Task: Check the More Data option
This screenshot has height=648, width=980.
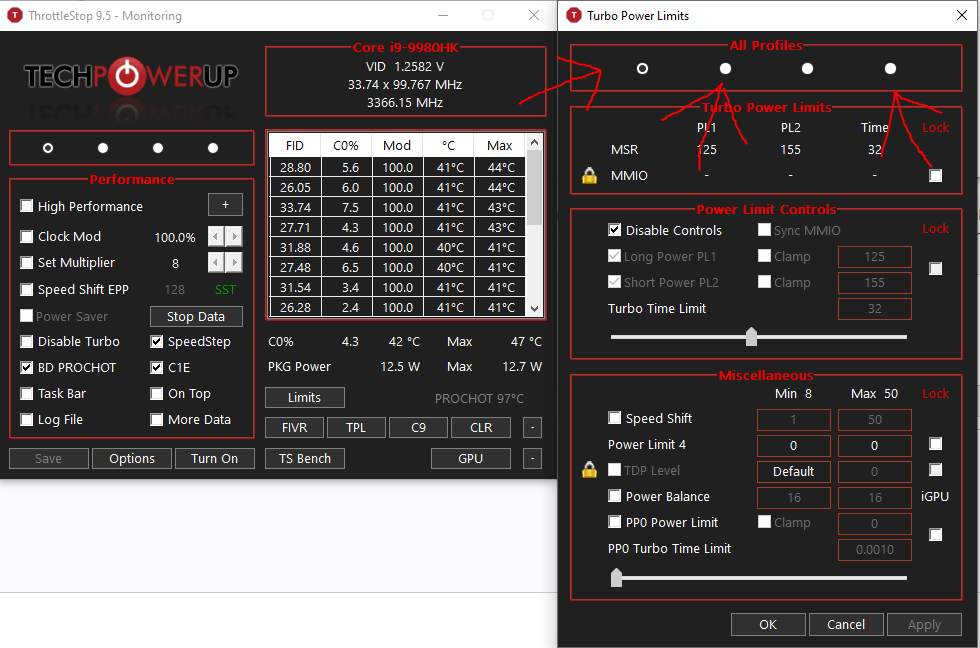Action: point(157,419)
